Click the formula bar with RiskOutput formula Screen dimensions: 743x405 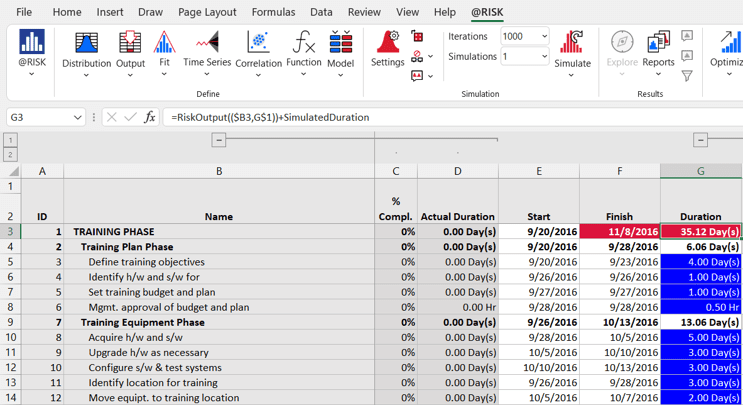tap(450, 117)
